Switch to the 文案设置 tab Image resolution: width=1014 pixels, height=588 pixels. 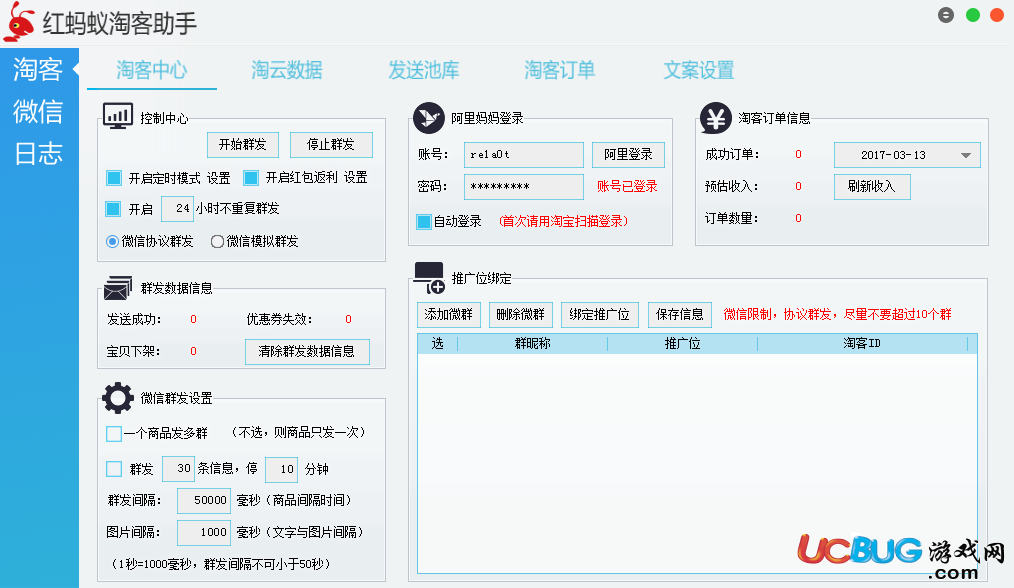pyautogui.click(x=699, y=70)
